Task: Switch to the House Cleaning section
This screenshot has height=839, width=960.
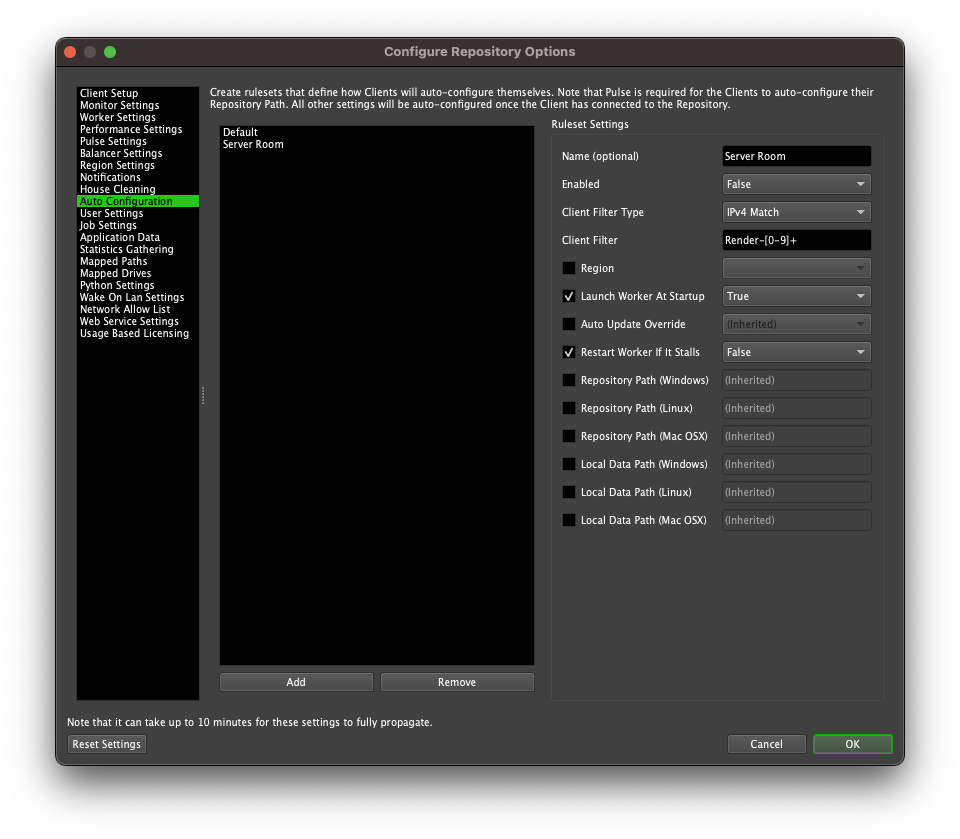Action: tap(117, 189)
